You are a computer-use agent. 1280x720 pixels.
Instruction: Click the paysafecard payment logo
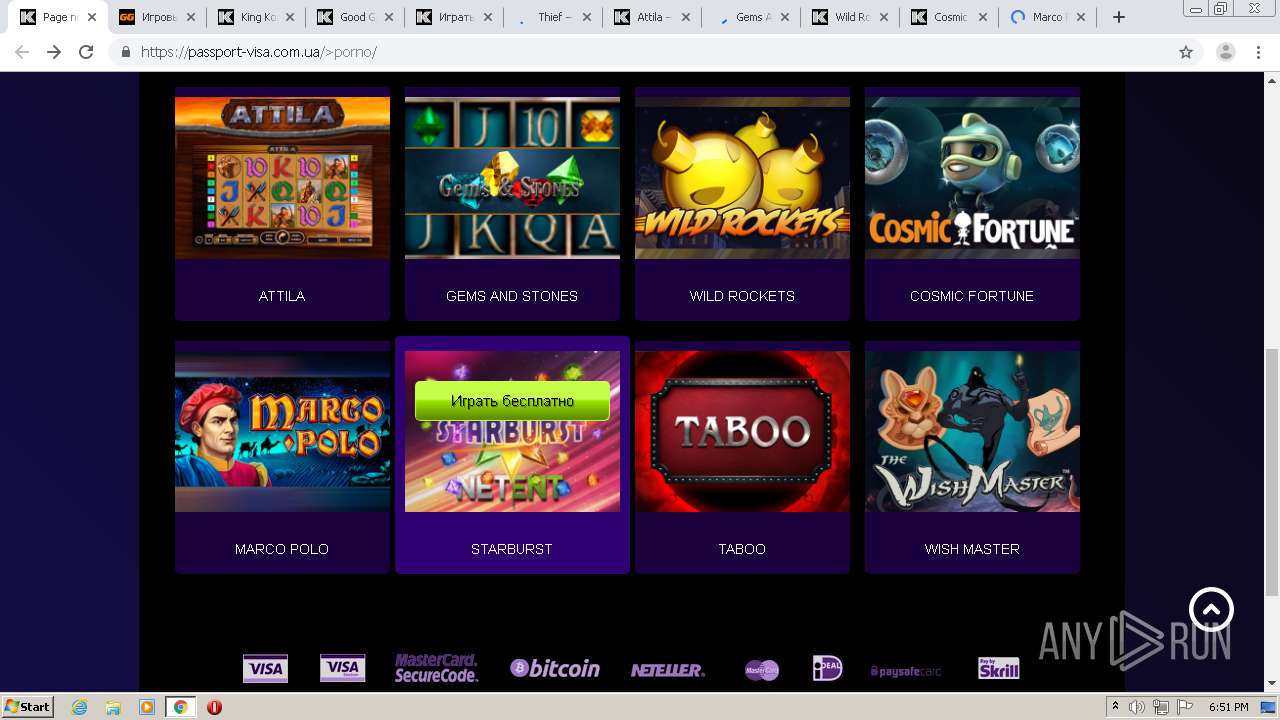[x=906, y=671]
